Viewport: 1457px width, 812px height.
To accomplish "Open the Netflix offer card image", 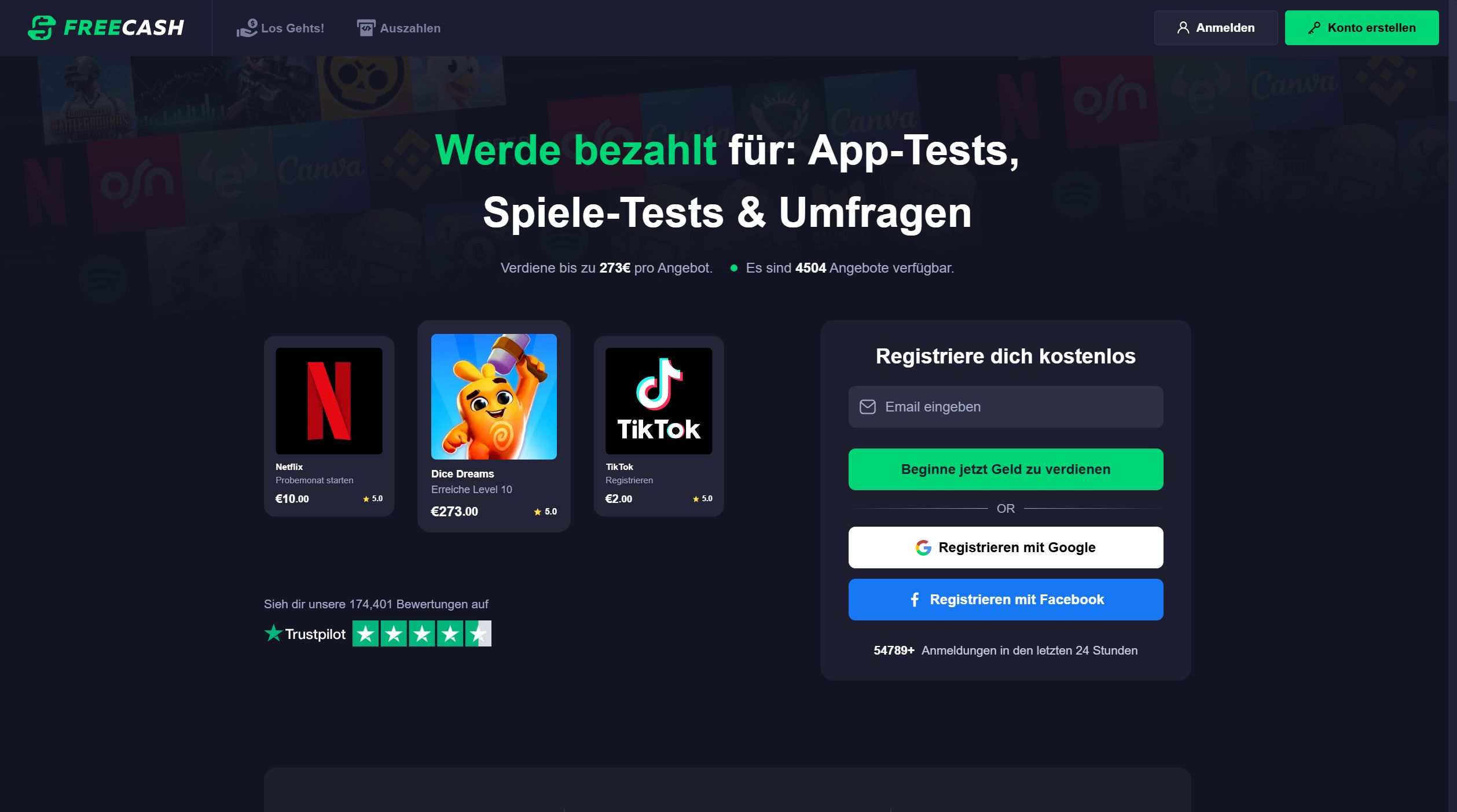I will click(329, 401).
